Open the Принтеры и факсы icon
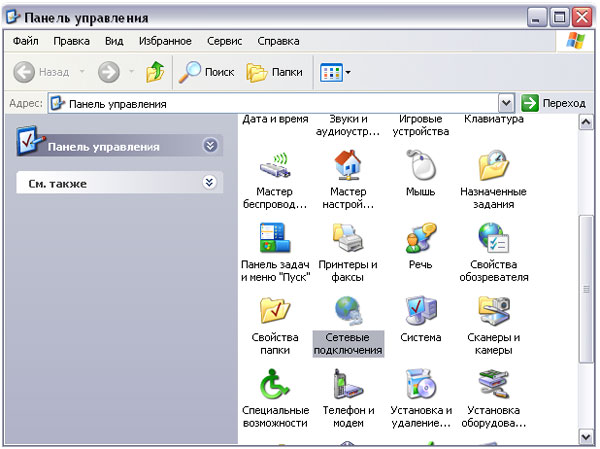Image resolution: width=600 pixels, height=449 pixels. coord(347,237)
